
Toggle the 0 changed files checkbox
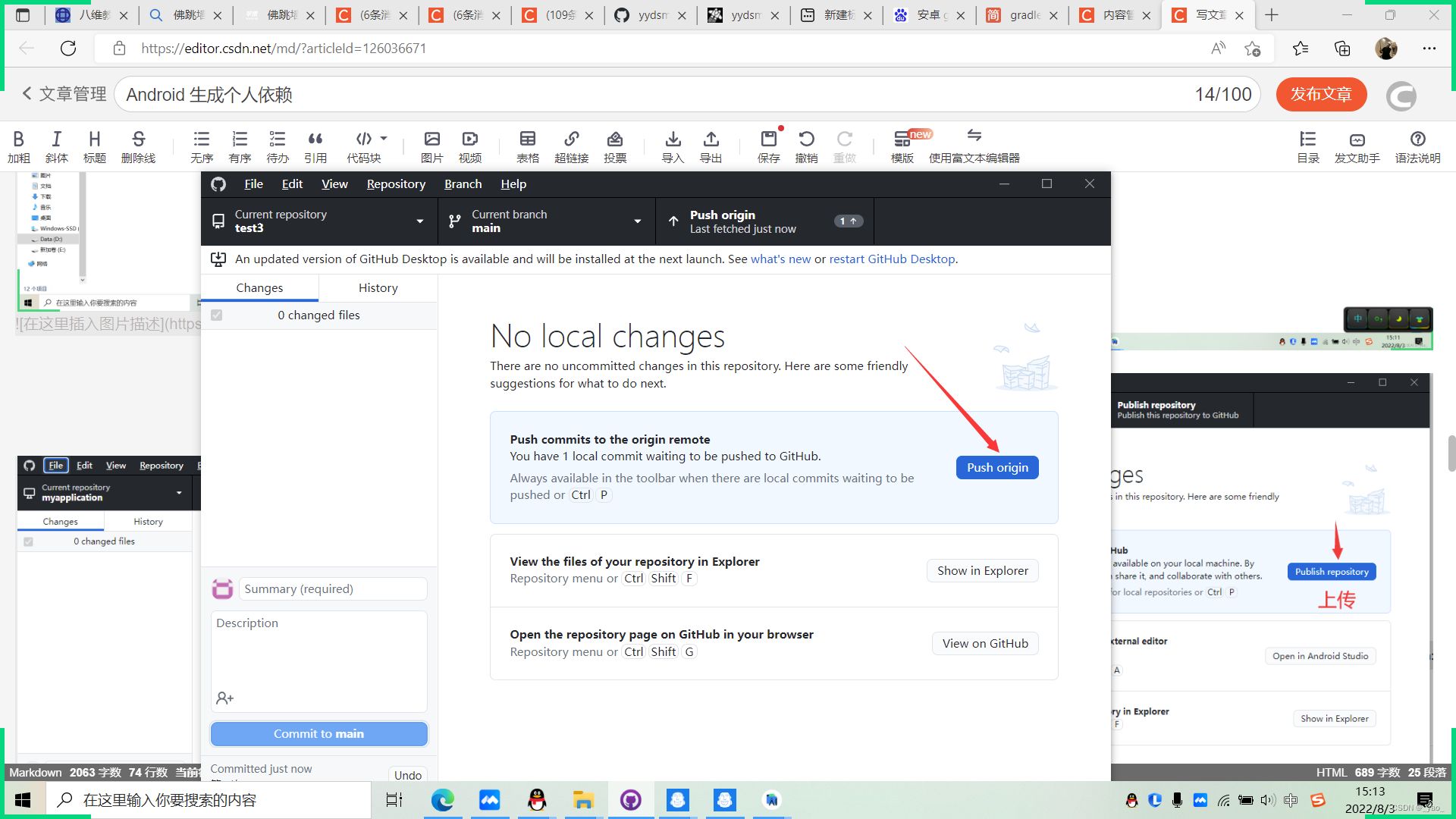click(x=218, y=314)
